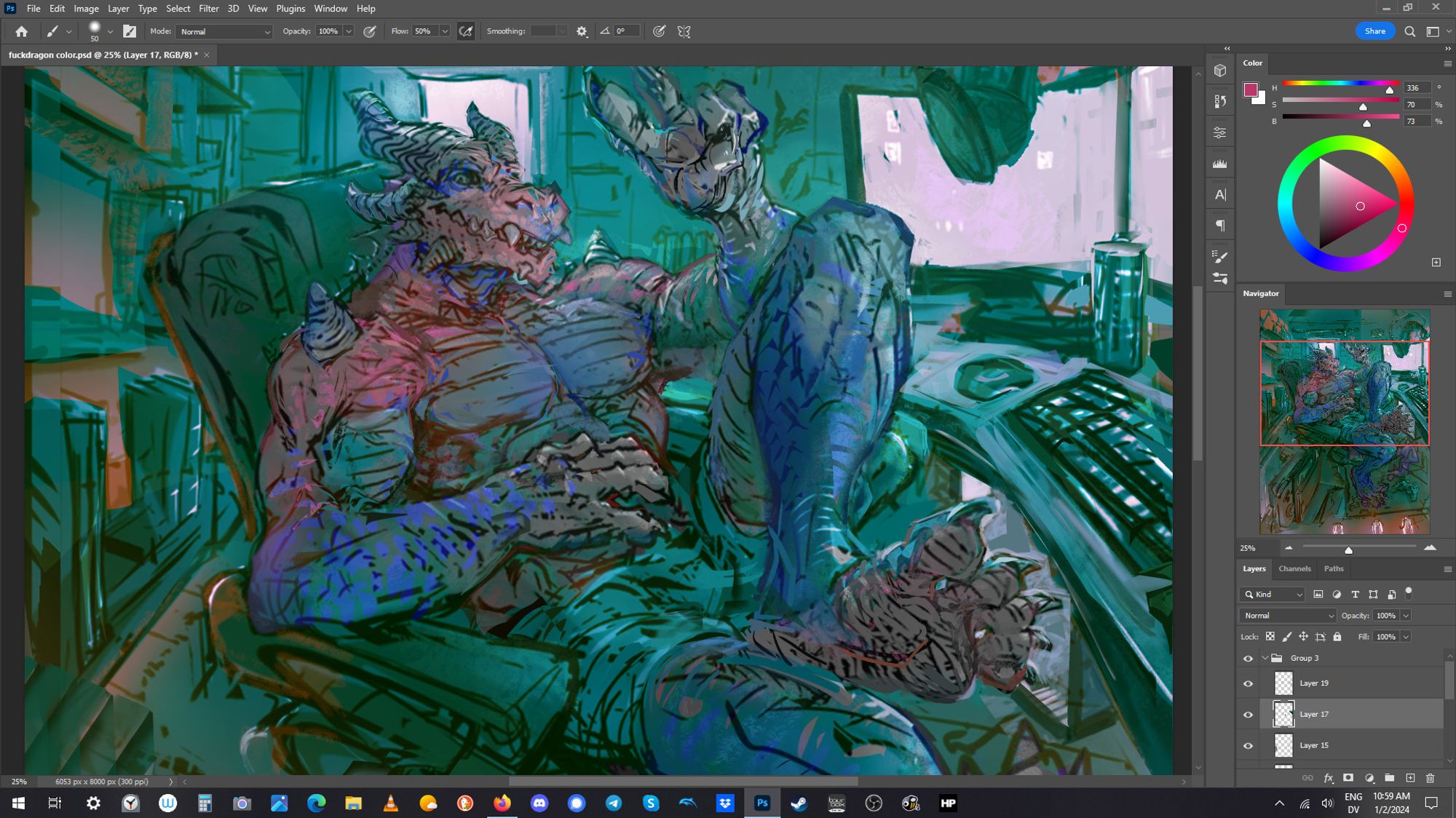Switch to the Channels tab
Image resolution: width=1456 pixels, height=818 pixels.
click(1294, 569)
